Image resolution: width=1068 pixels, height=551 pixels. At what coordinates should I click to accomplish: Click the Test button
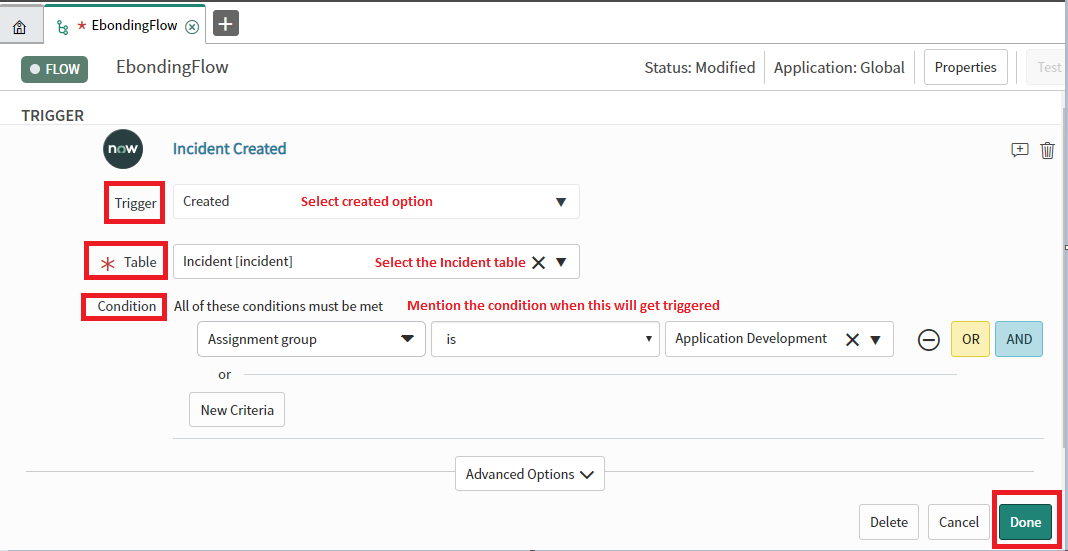click(x=1046, y=67)
